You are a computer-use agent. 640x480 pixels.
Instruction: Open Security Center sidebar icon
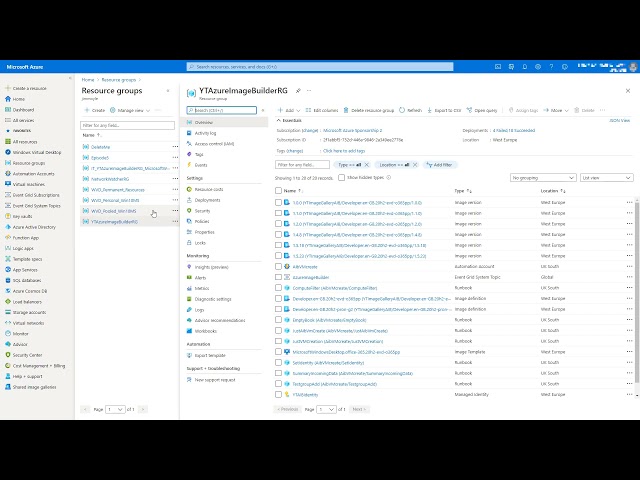(8, 355)
